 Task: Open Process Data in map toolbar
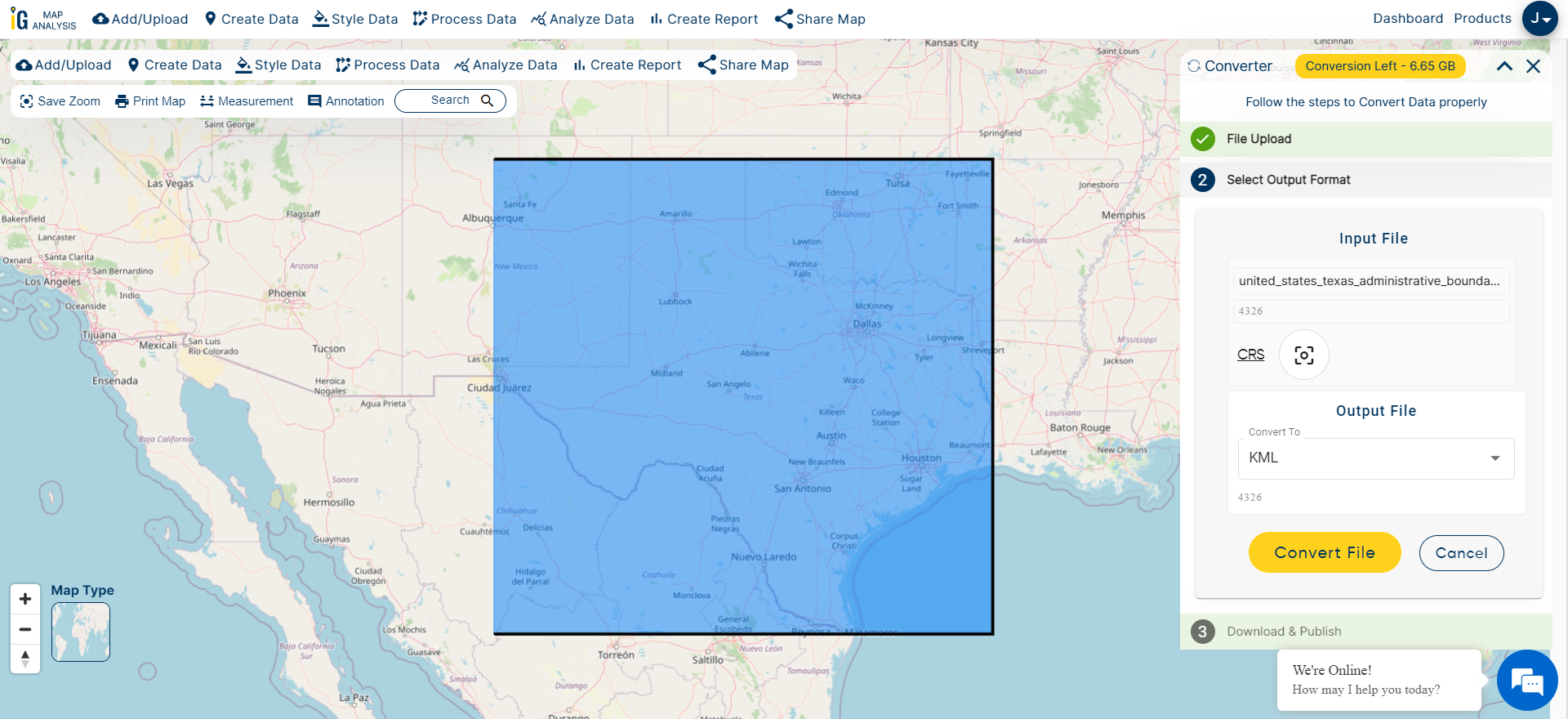pyautogui.click(x=388, y=65)
